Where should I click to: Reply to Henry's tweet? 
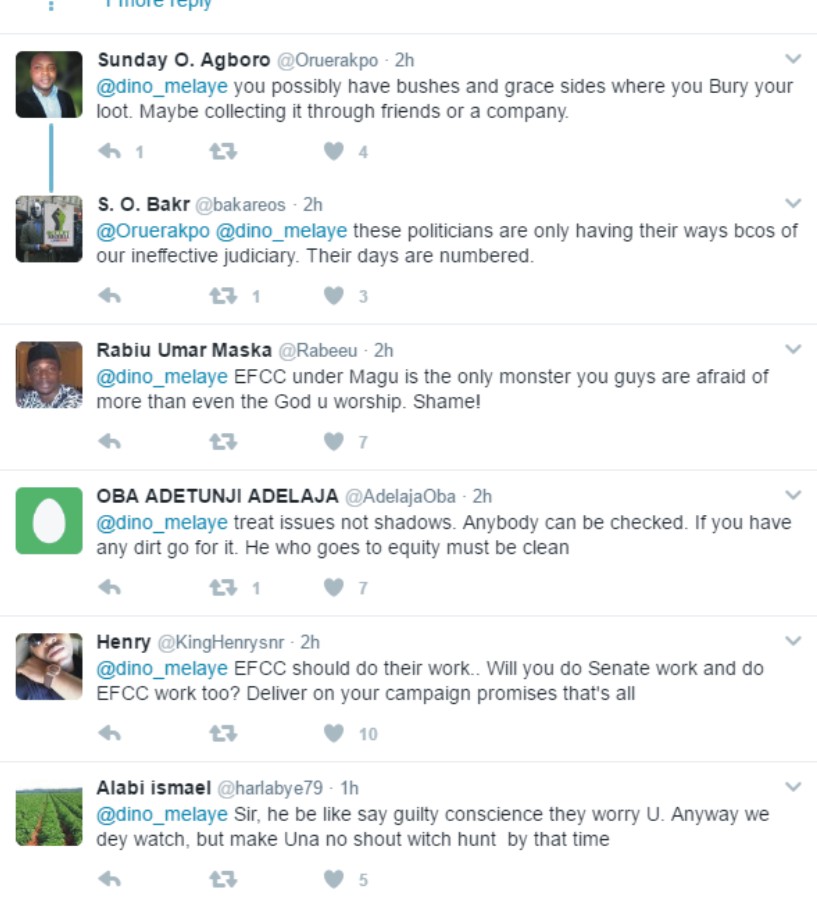(x=109, y=733)
